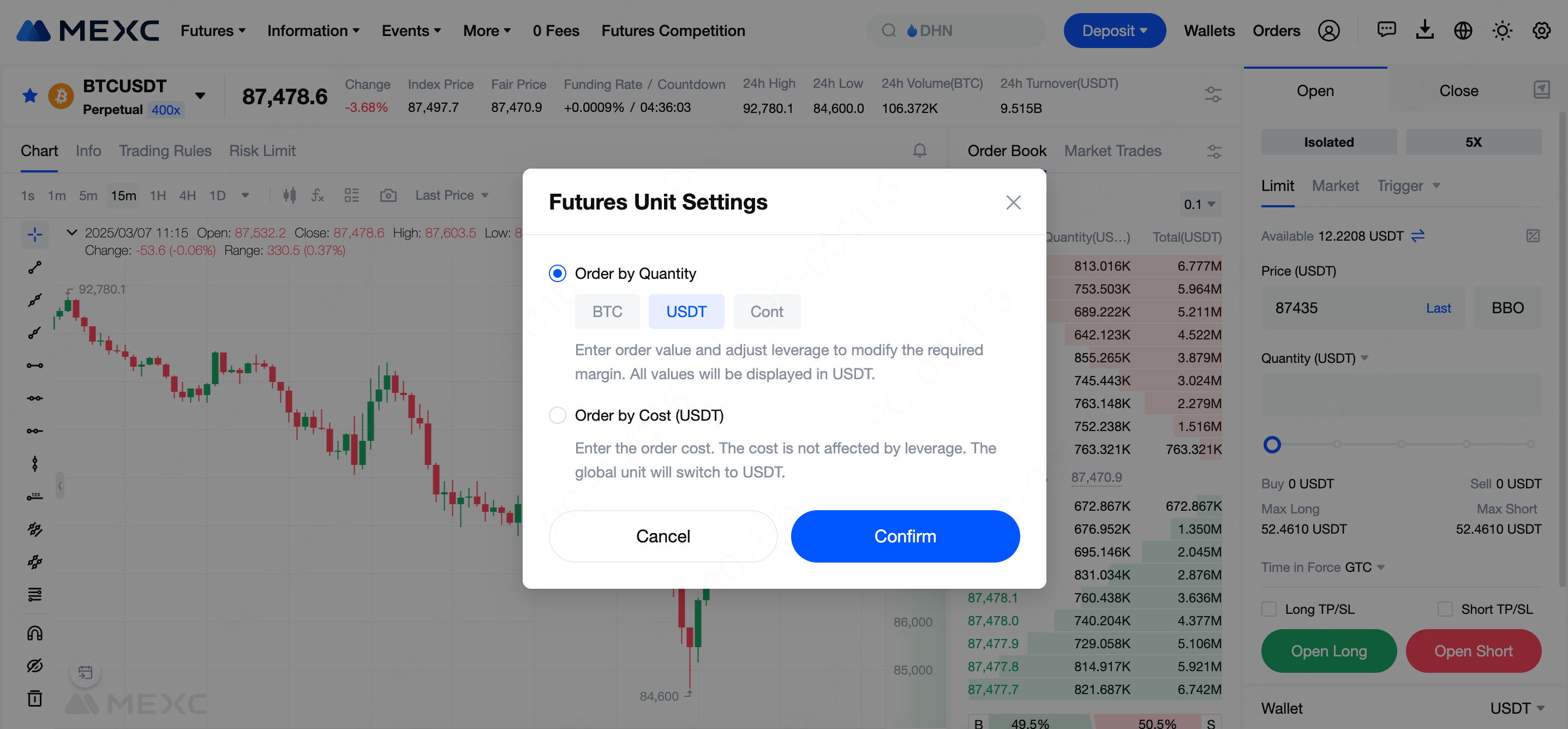Confirm the Futures Unit Settings

[905, 536]
